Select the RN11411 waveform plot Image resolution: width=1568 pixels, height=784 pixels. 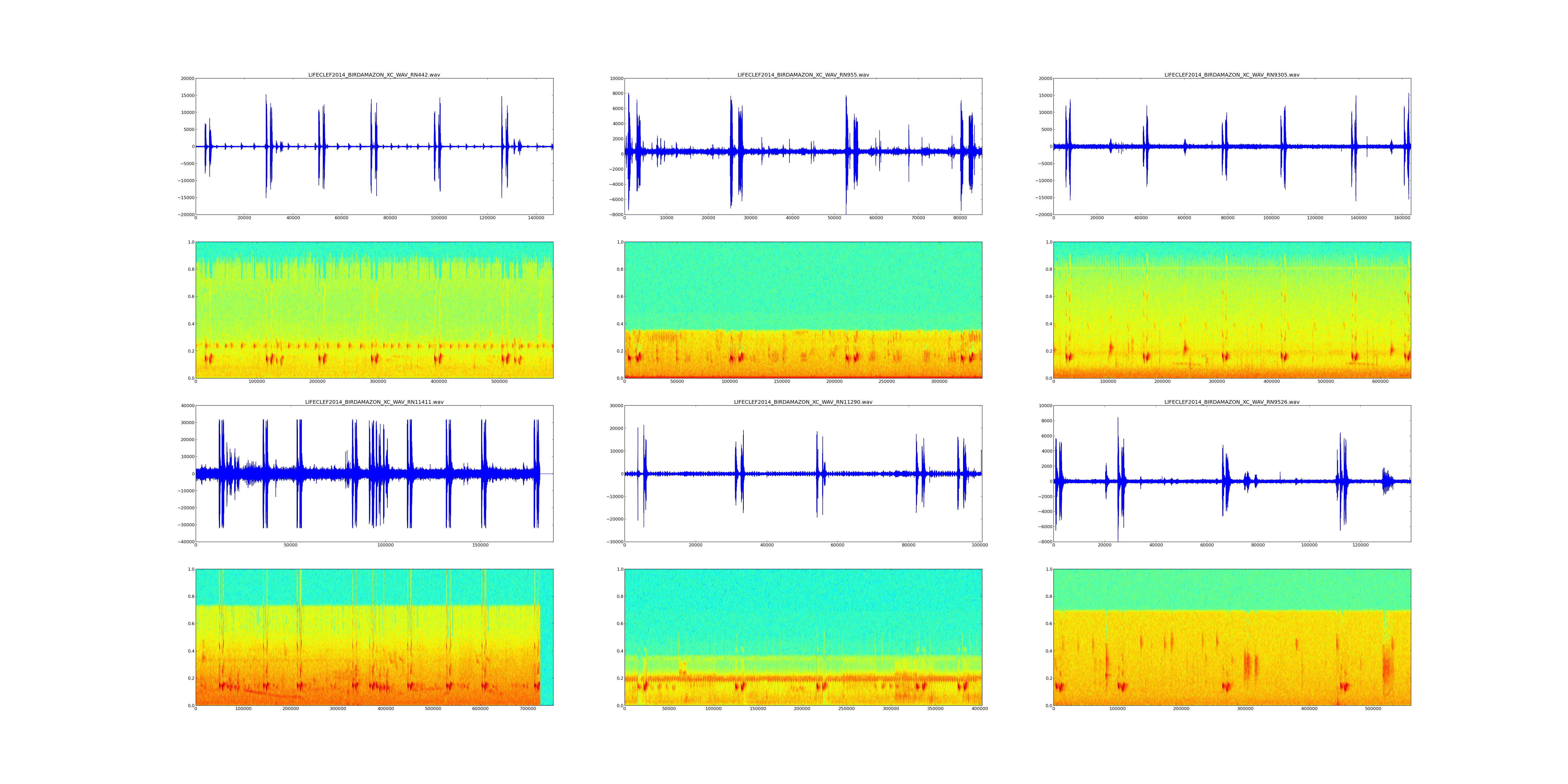tap(374, 473)
